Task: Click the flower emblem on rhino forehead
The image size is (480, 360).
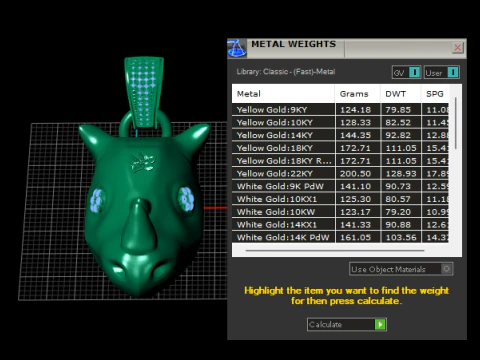Action: tap(143, 163)
